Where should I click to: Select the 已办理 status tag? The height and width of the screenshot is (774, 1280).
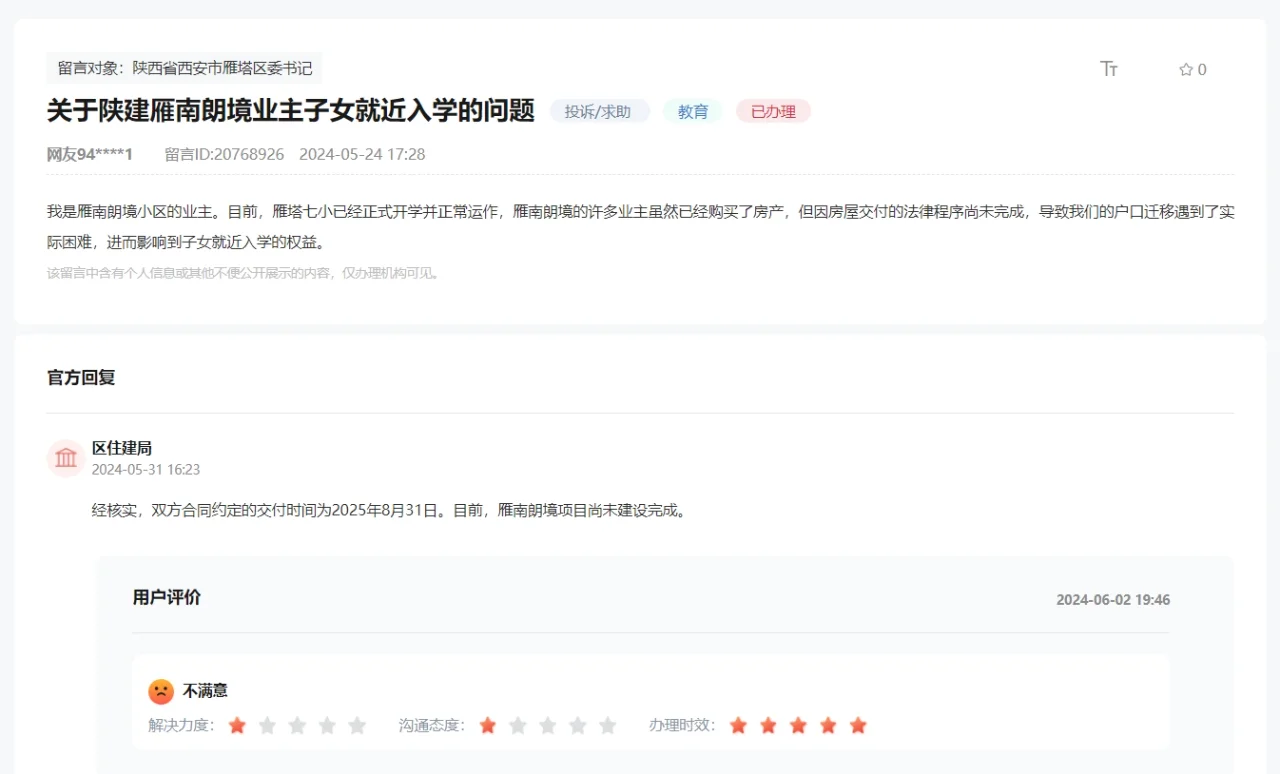coord(773,111)
